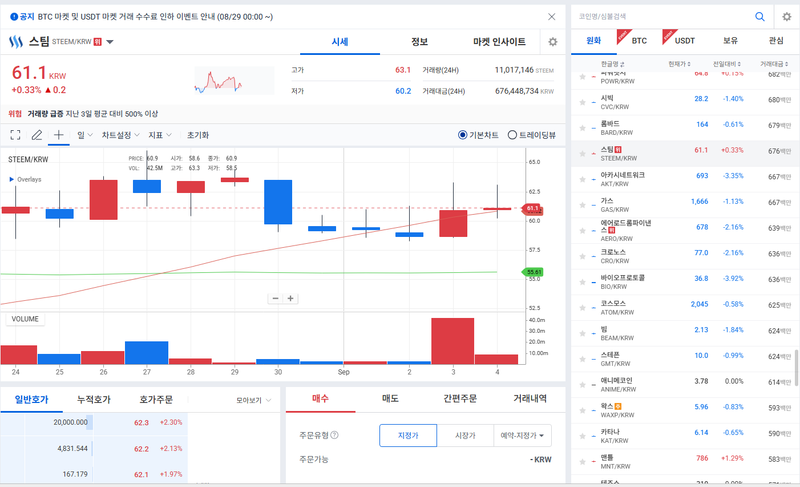
Task: Sort by 전일대비 column header
Action: coord(727,64)
